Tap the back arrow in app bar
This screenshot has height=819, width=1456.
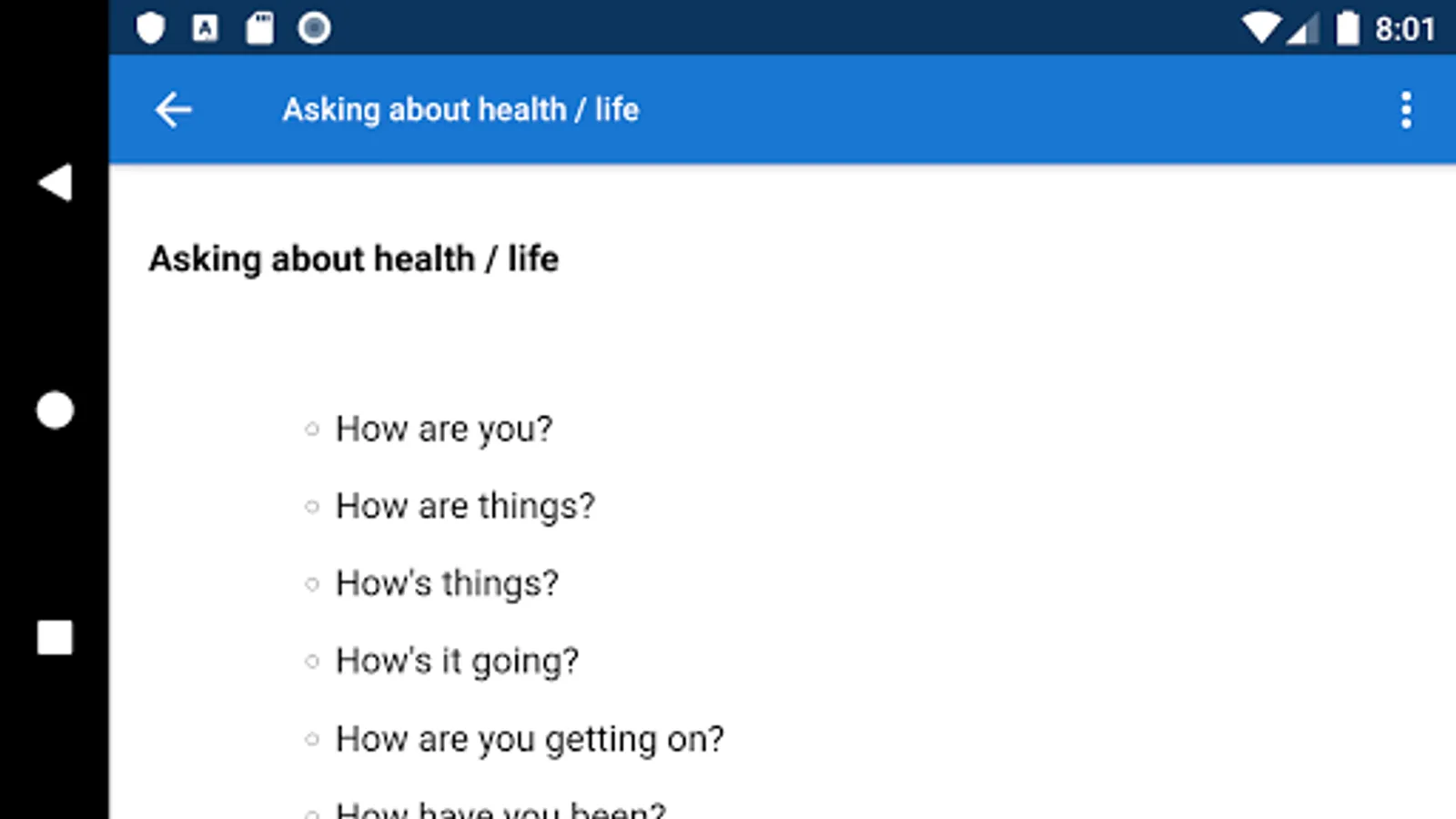click(x=173, y=110)
